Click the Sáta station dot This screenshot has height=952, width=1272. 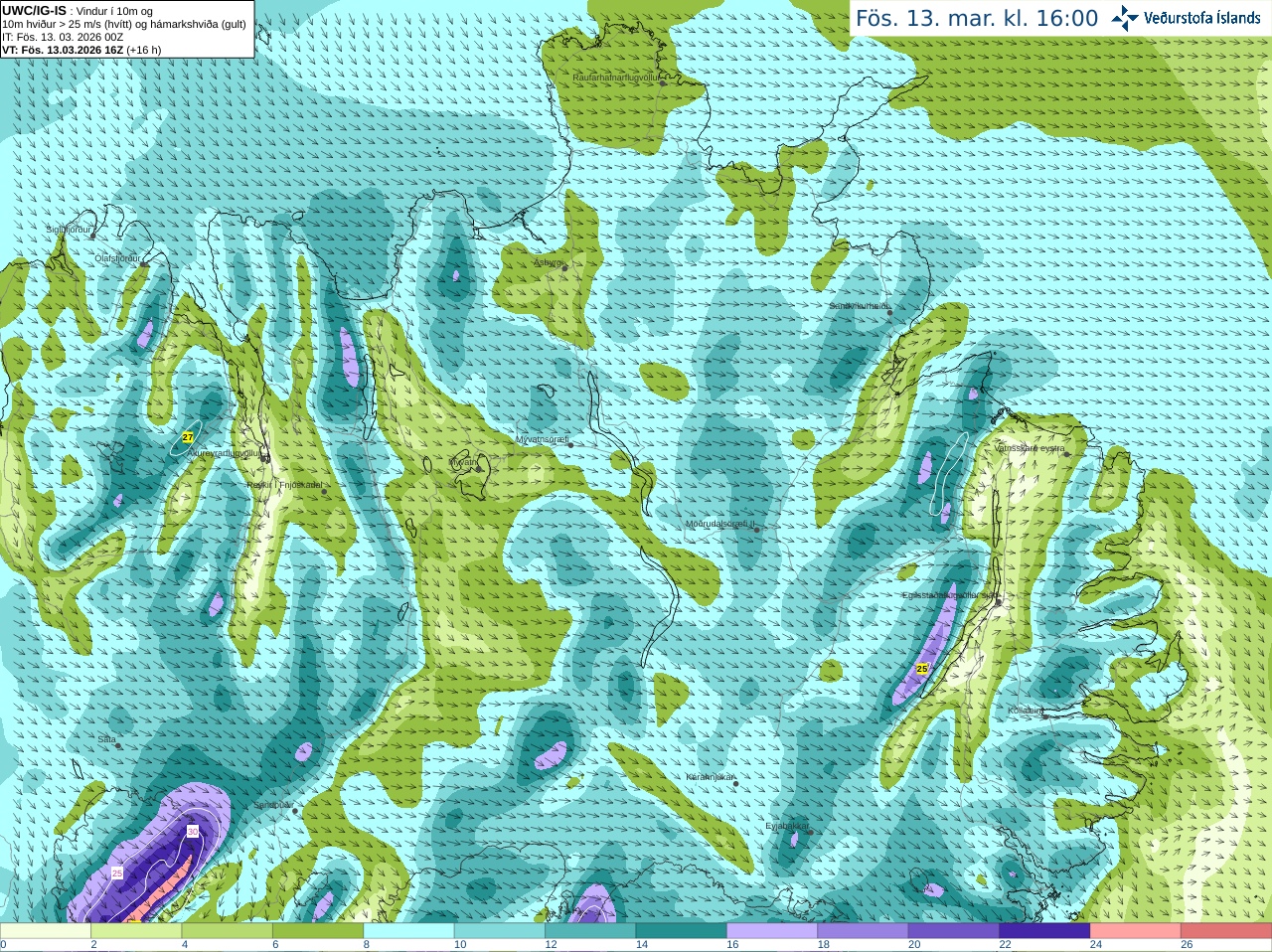(119, 745)
